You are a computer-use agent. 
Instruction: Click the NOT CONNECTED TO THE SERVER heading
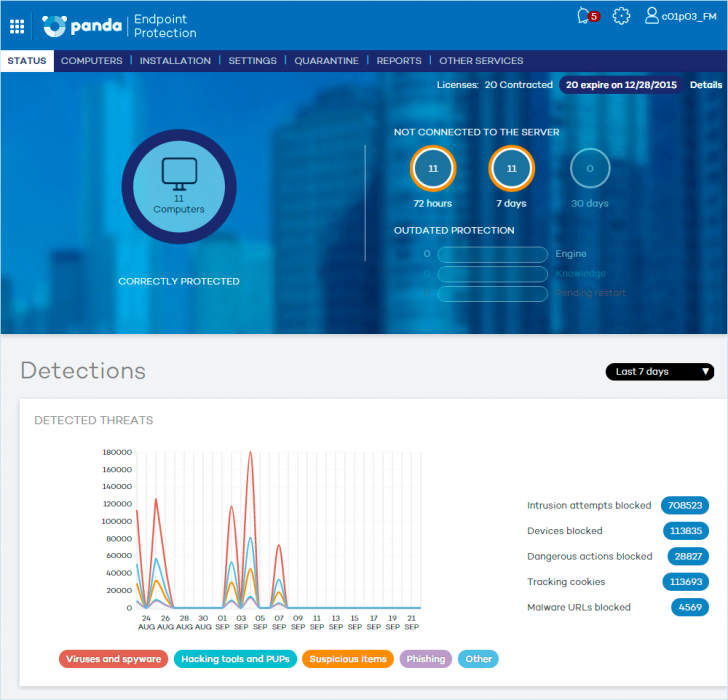pos(476,132)
